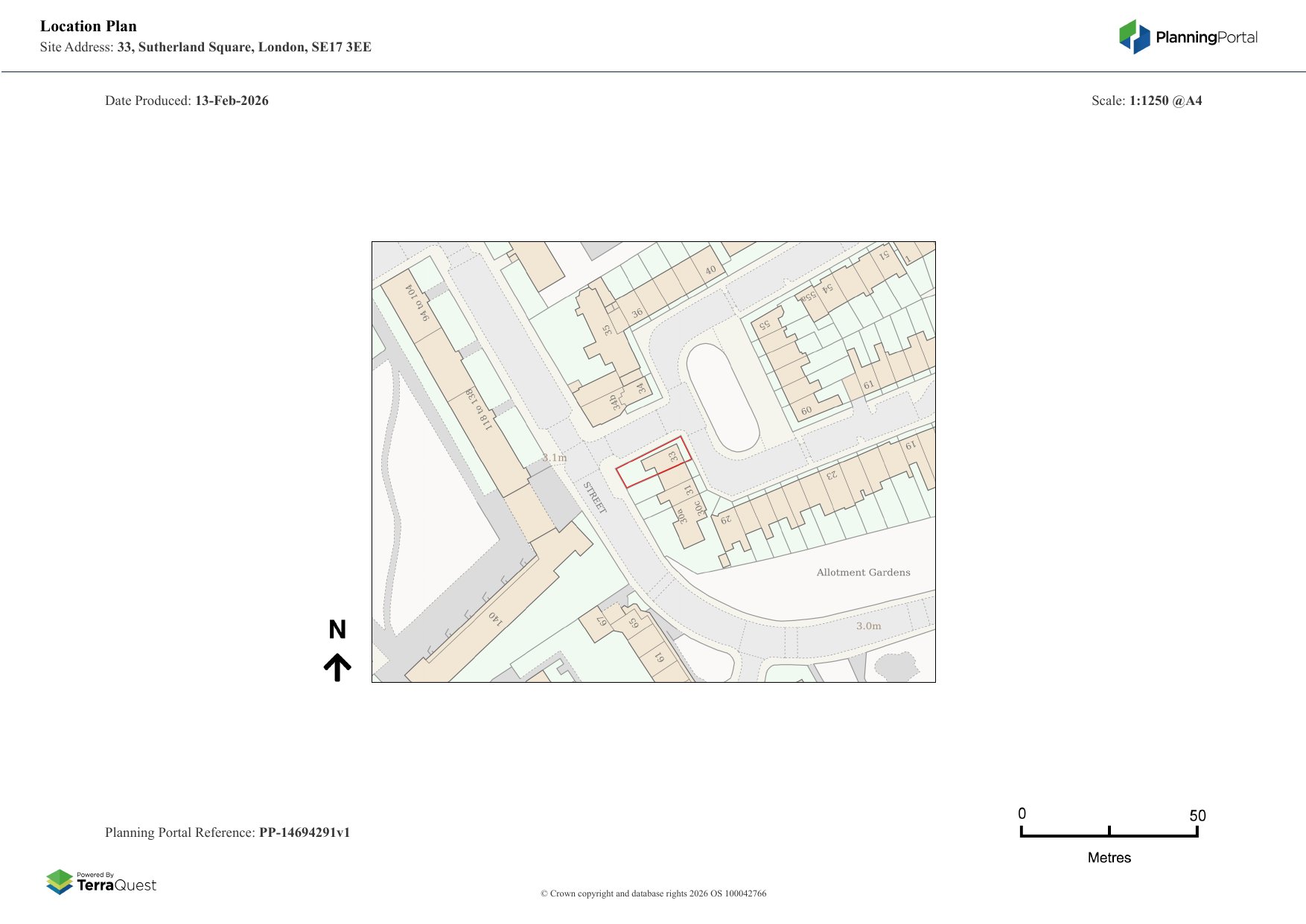The width and height of the screenshot is (1306, 924).
Task: Click the Date Produced 13-Feb-2026 text
Action: [x=186, y=101]
